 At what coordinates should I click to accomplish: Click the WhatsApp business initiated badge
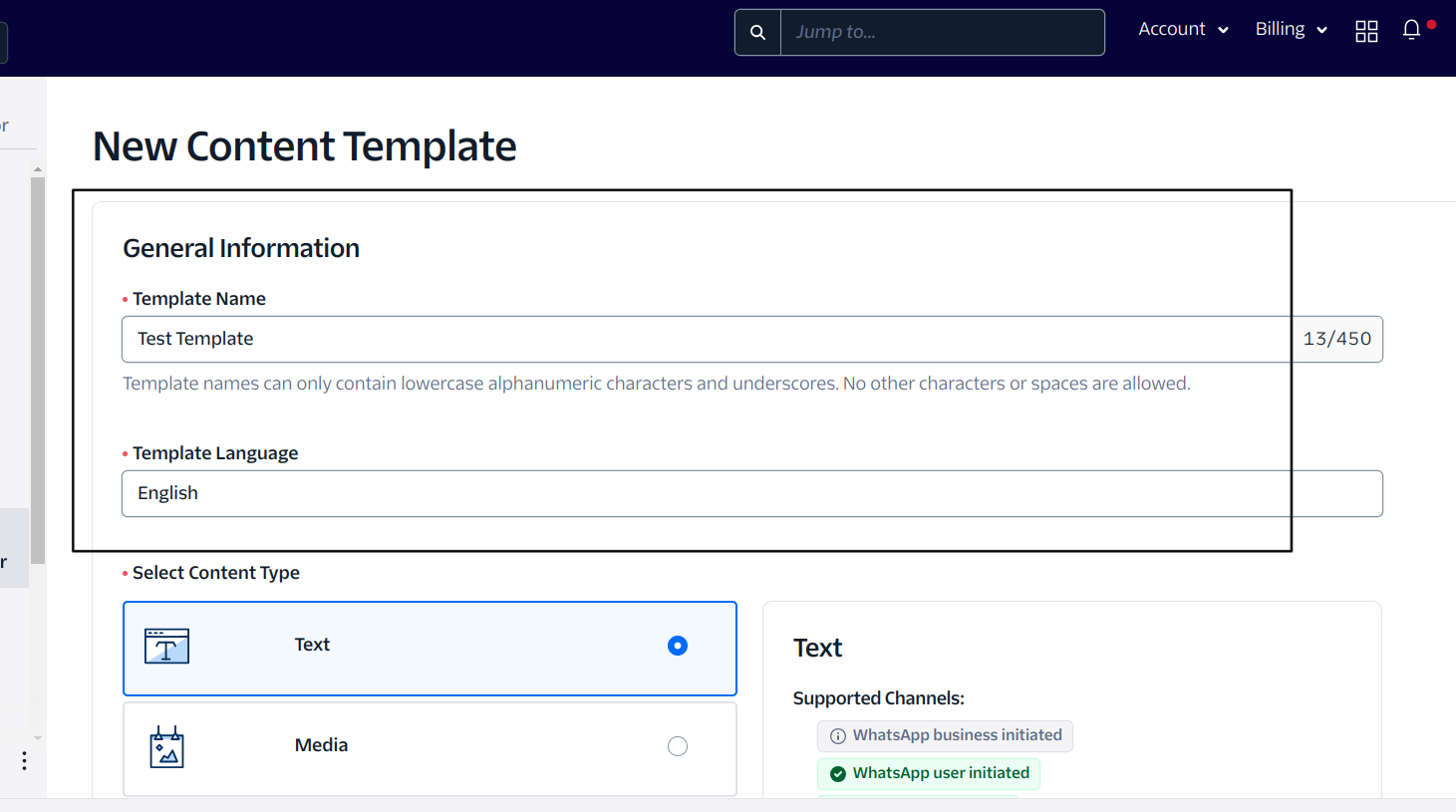coord(945,736)
